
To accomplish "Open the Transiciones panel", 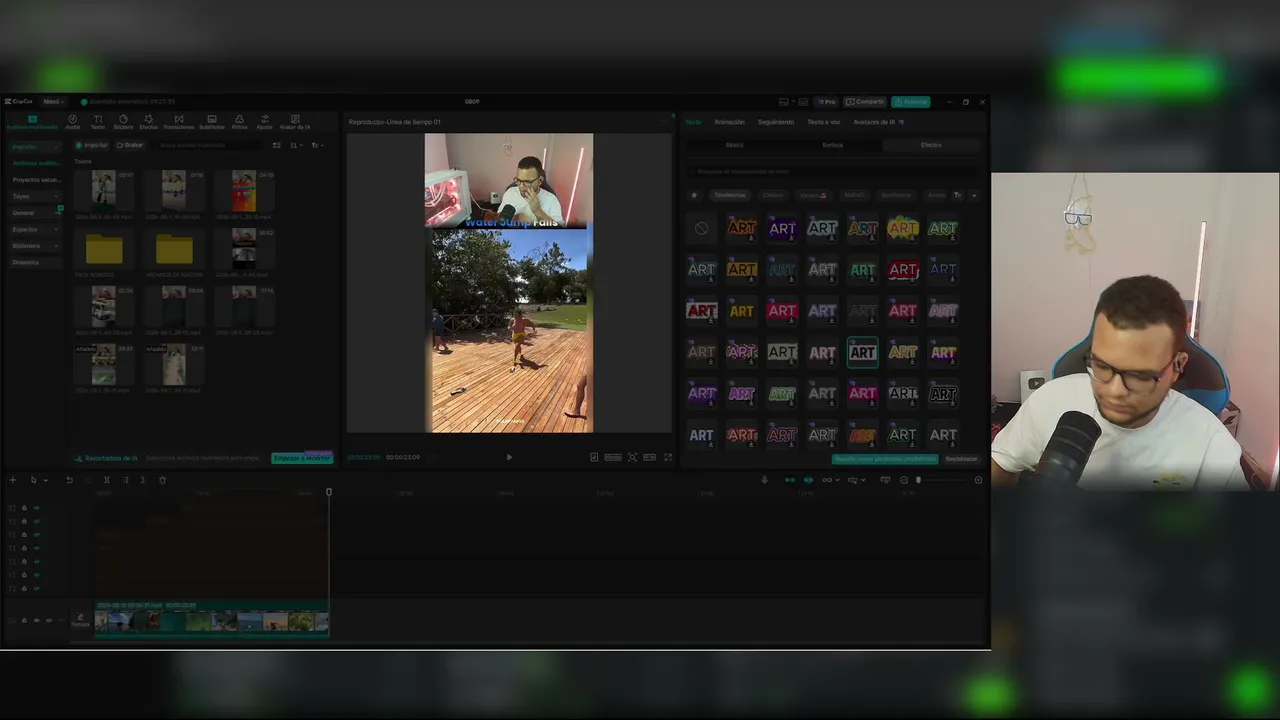I will tap(179, 122).
